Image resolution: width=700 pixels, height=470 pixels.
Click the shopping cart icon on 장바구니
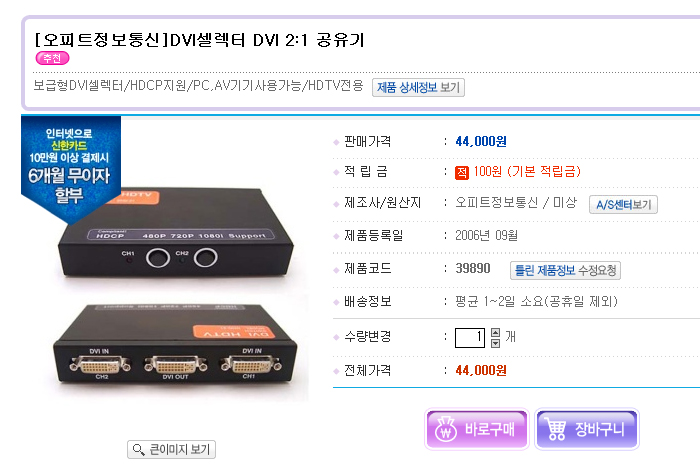tap(556, 430)
